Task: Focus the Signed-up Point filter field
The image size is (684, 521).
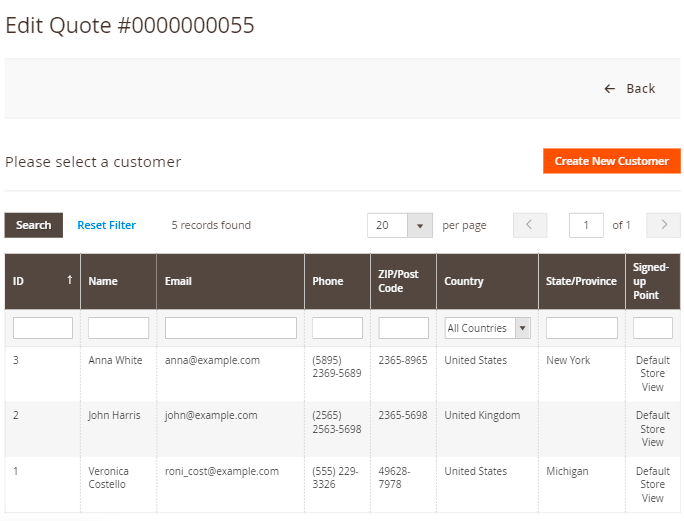Action: 653,328
